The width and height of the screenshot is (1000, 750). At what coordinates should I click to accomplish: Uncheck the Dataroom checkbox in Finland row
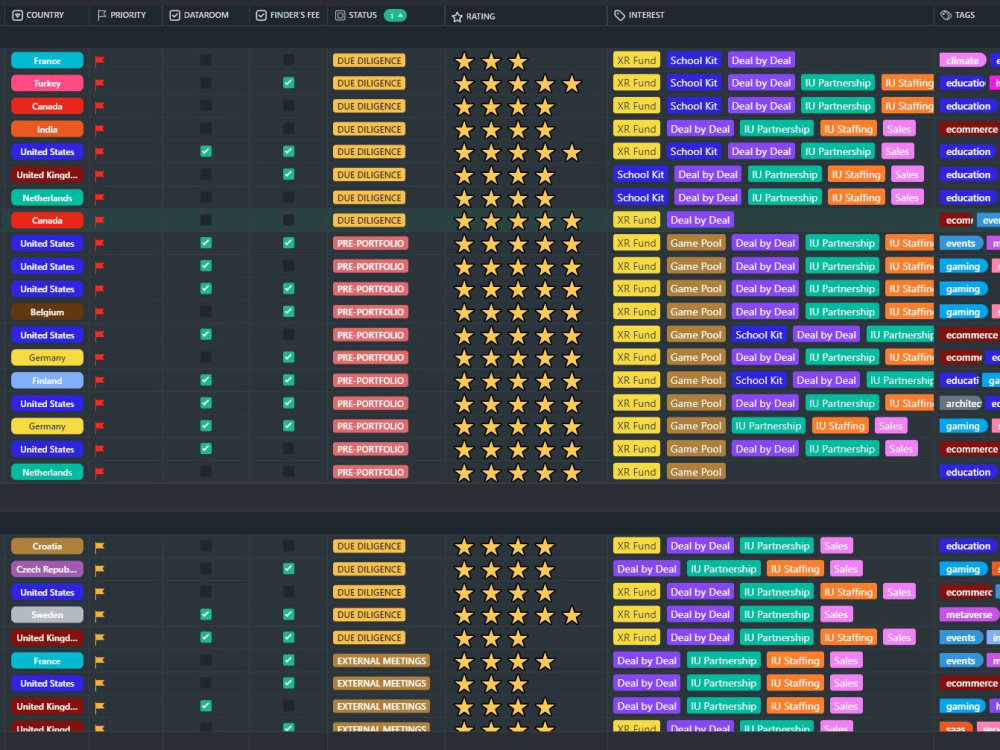206,380
